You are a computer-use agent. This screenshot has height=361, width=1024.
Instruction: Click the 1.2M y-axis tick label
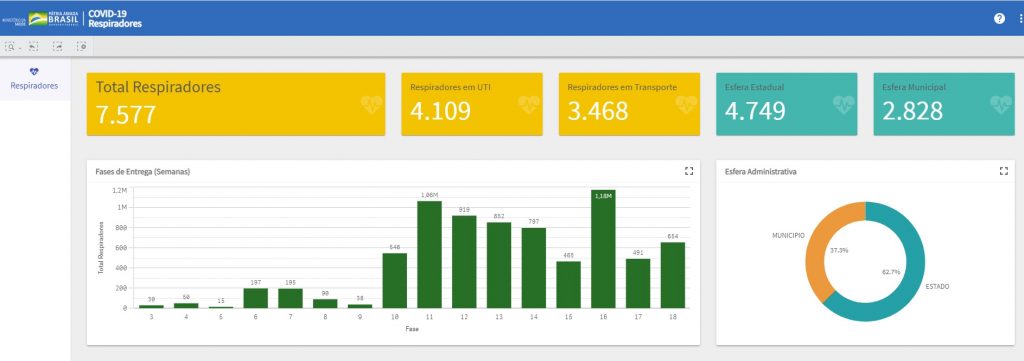tap(120, 191)
